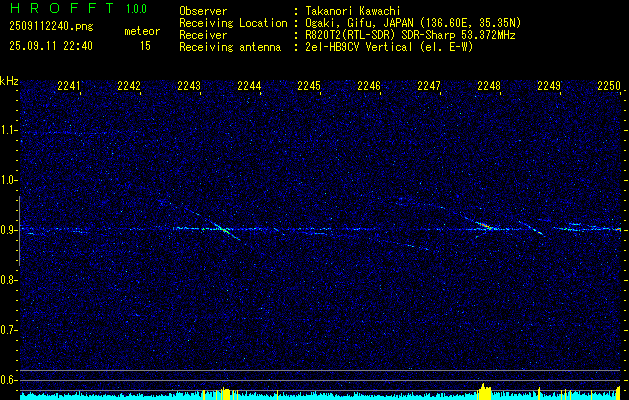Select the 2243 time axis label
Screen dimensions: 629x400
tap(189, 87)
